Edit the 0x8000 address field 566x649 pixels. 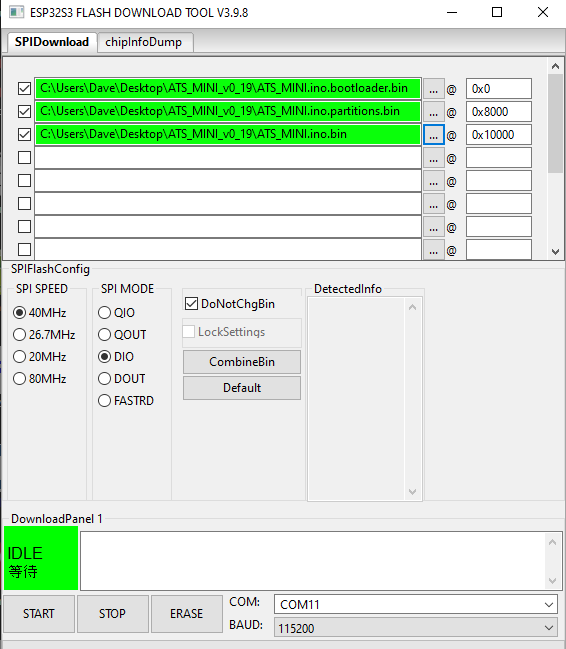(499, 112)
